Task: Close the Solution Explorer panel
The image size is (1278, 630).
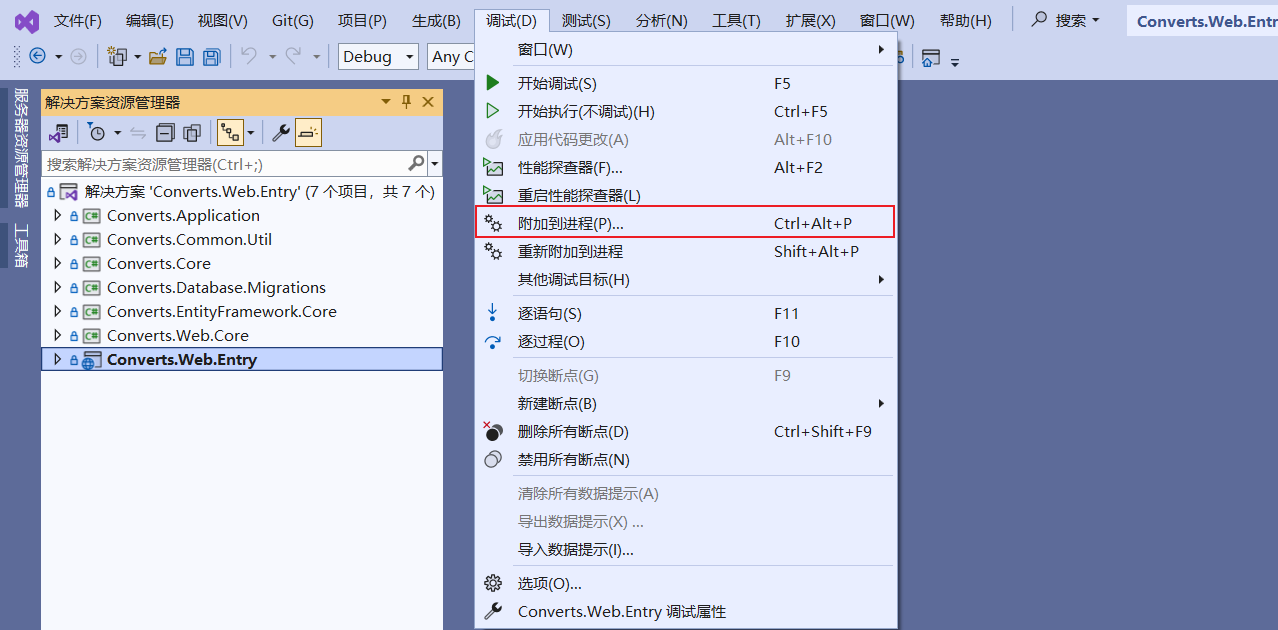Action: [x=428, y=102]
